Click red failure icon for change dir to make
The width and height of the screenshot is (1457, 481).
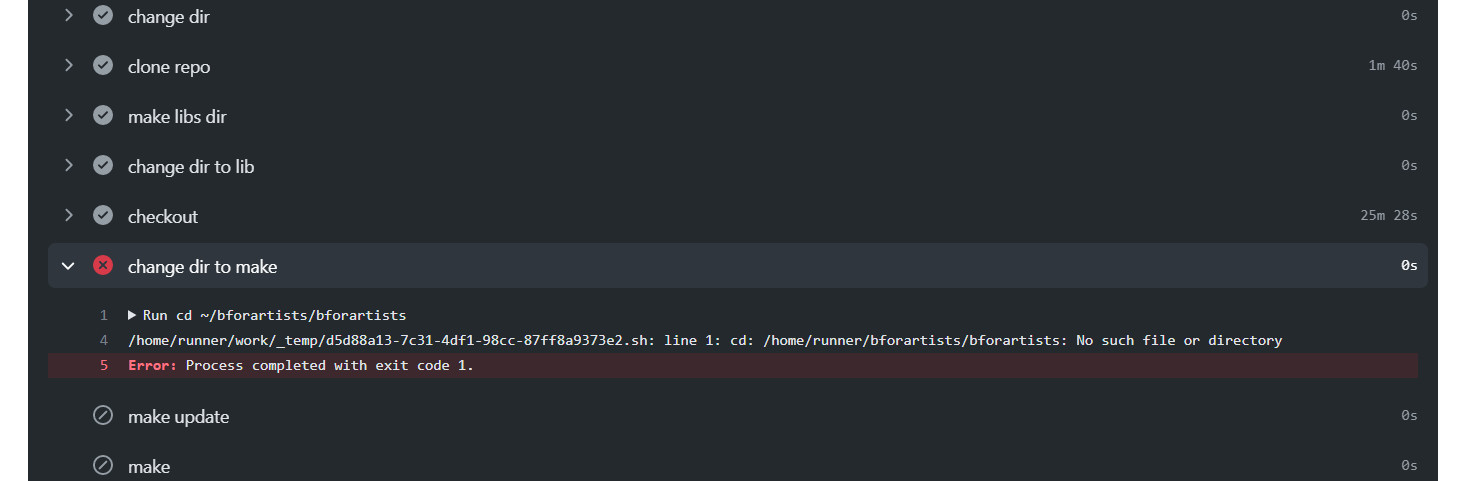103,266
